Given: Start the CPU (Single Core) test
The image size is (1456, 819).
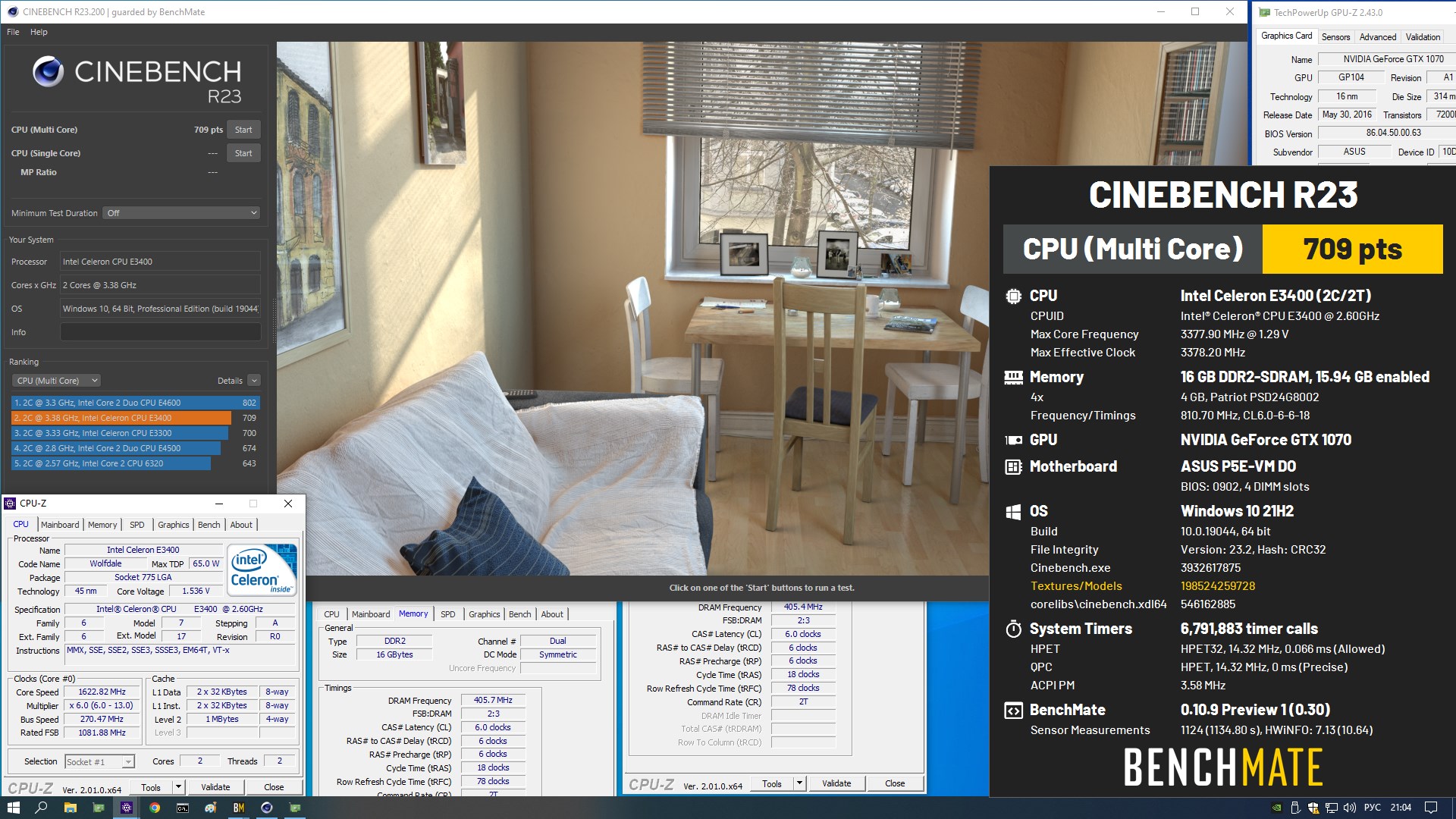Looking at the screenshot, I should 243,153.
